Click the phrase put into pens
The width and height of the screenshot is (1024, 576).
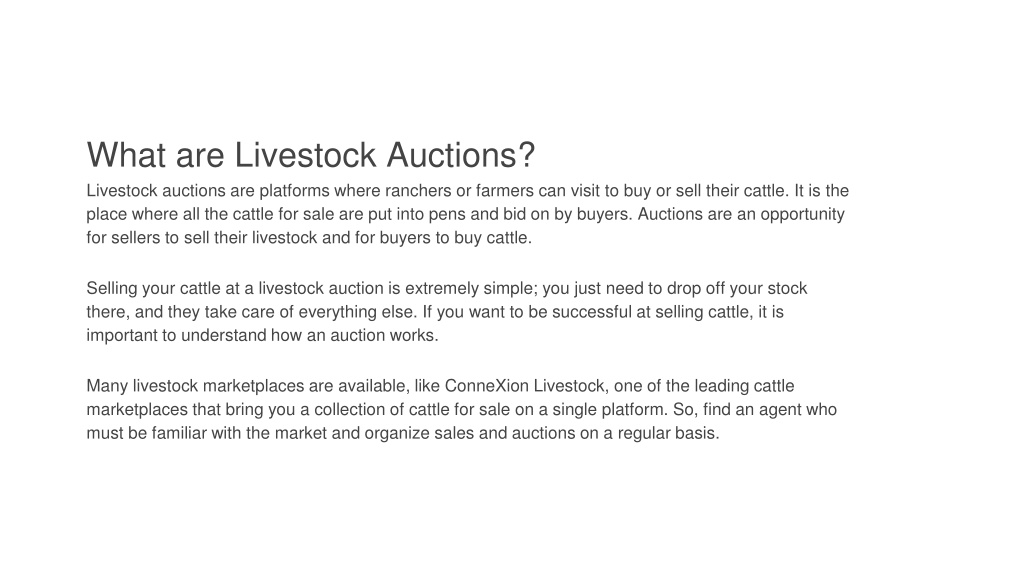[x=417, y=214]
